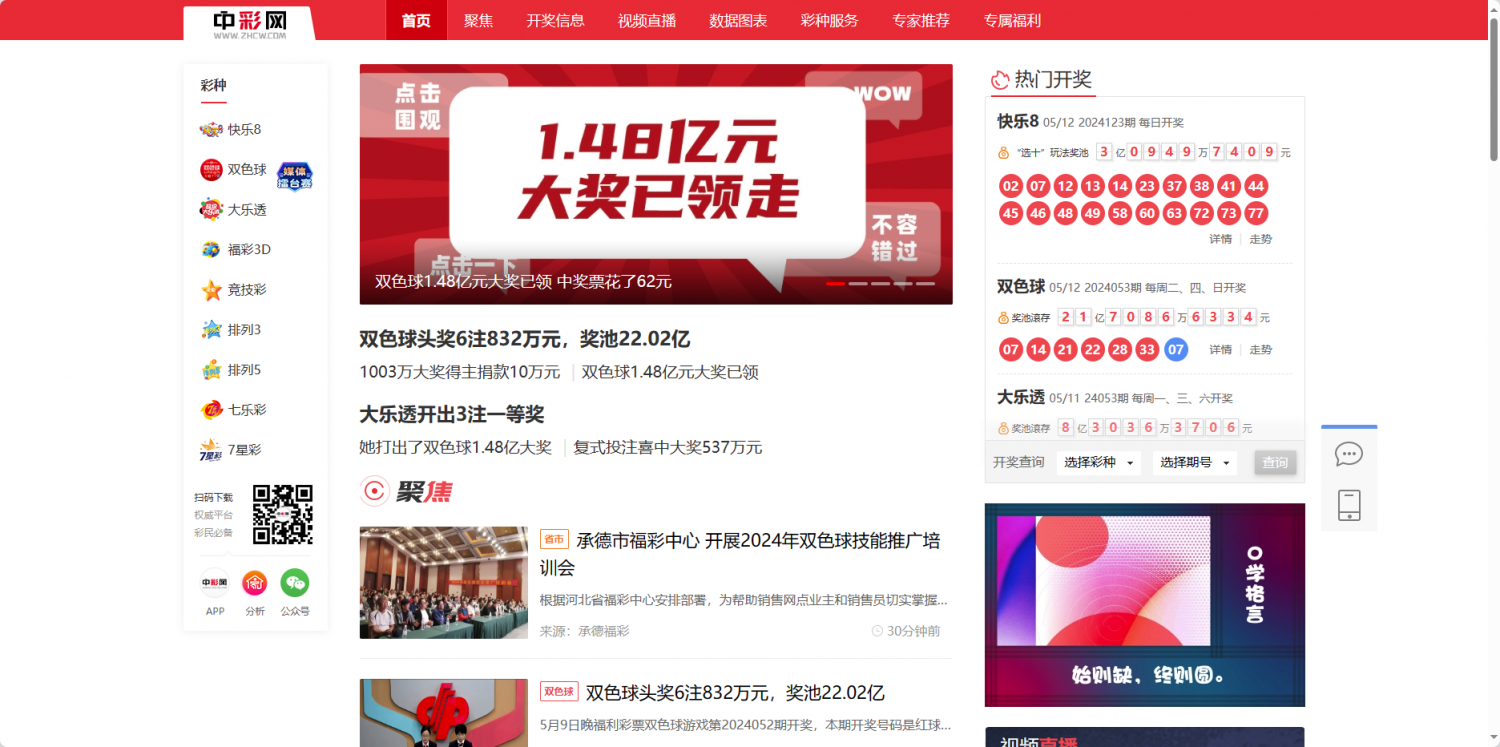Click the 双色球 奖池滚存 money-bag icon
This screenshot has width=1500, height=747.
(x=1003, y=318)
